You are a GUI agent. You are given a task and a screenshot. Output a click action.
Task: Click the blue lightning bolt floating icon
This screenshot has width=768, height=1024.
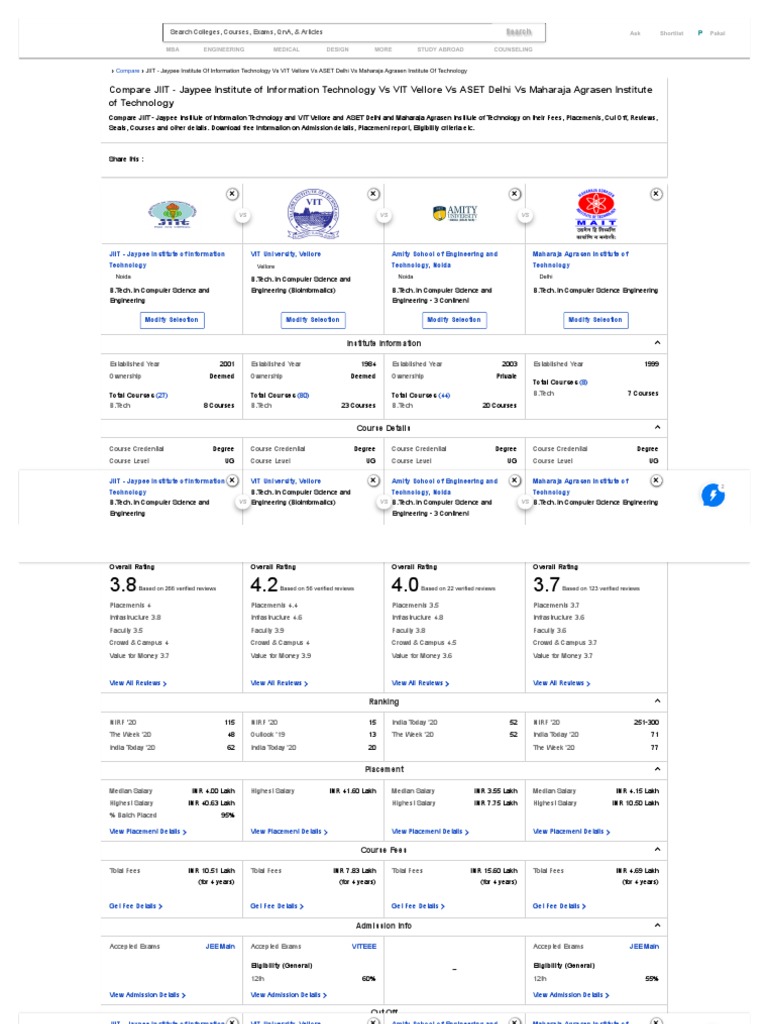click(x=713, y=494)
